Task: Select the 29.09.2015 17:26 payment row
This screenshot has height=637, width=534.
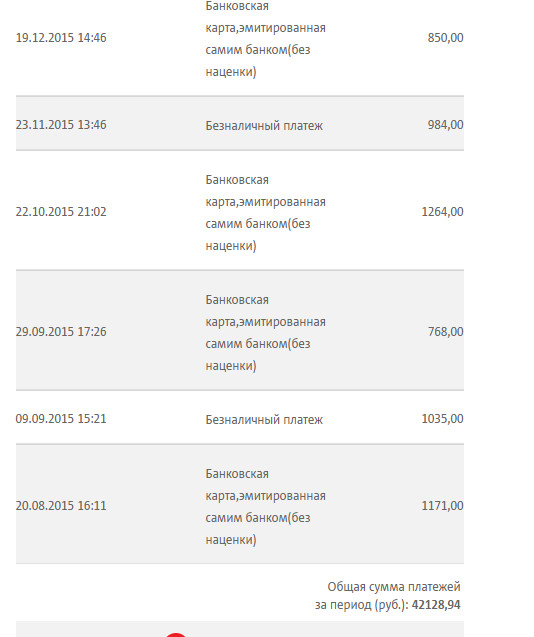Action: (240, 330)
